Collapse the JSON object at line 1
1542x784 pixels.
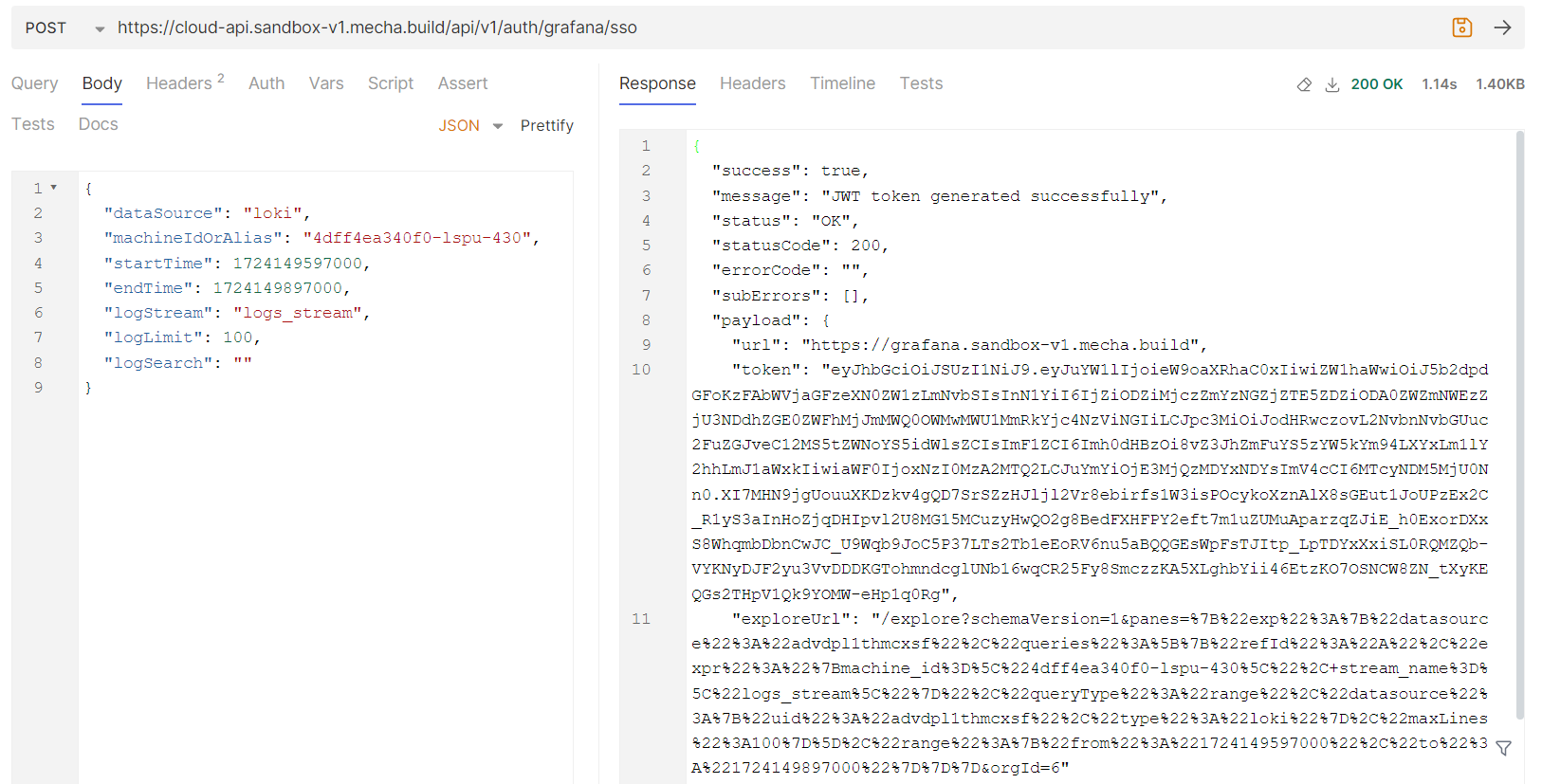click(x=54, y=188)
